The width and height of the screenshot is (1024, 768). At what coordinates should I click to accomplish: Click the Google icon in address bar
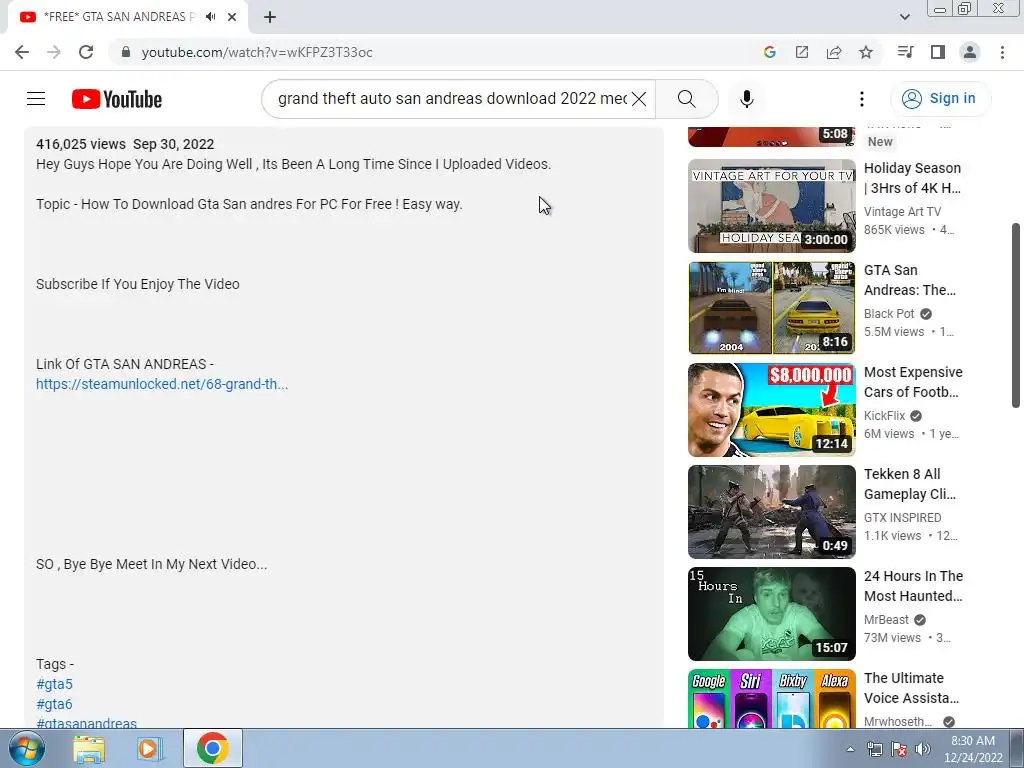tap(770, 52)
